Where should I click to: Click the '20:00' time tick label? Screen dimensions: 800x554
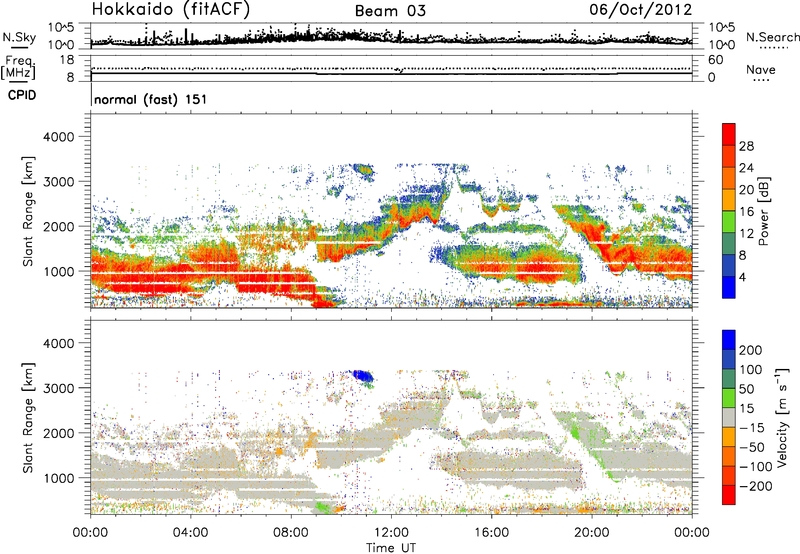tap(592, 533)
